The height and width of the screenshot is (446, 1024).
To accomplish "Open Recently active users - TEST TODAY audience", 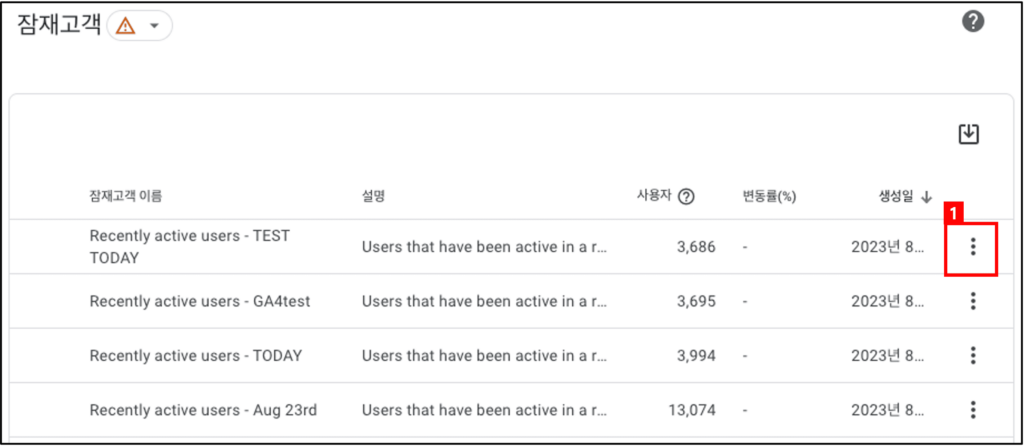I will tap(189, 247).
